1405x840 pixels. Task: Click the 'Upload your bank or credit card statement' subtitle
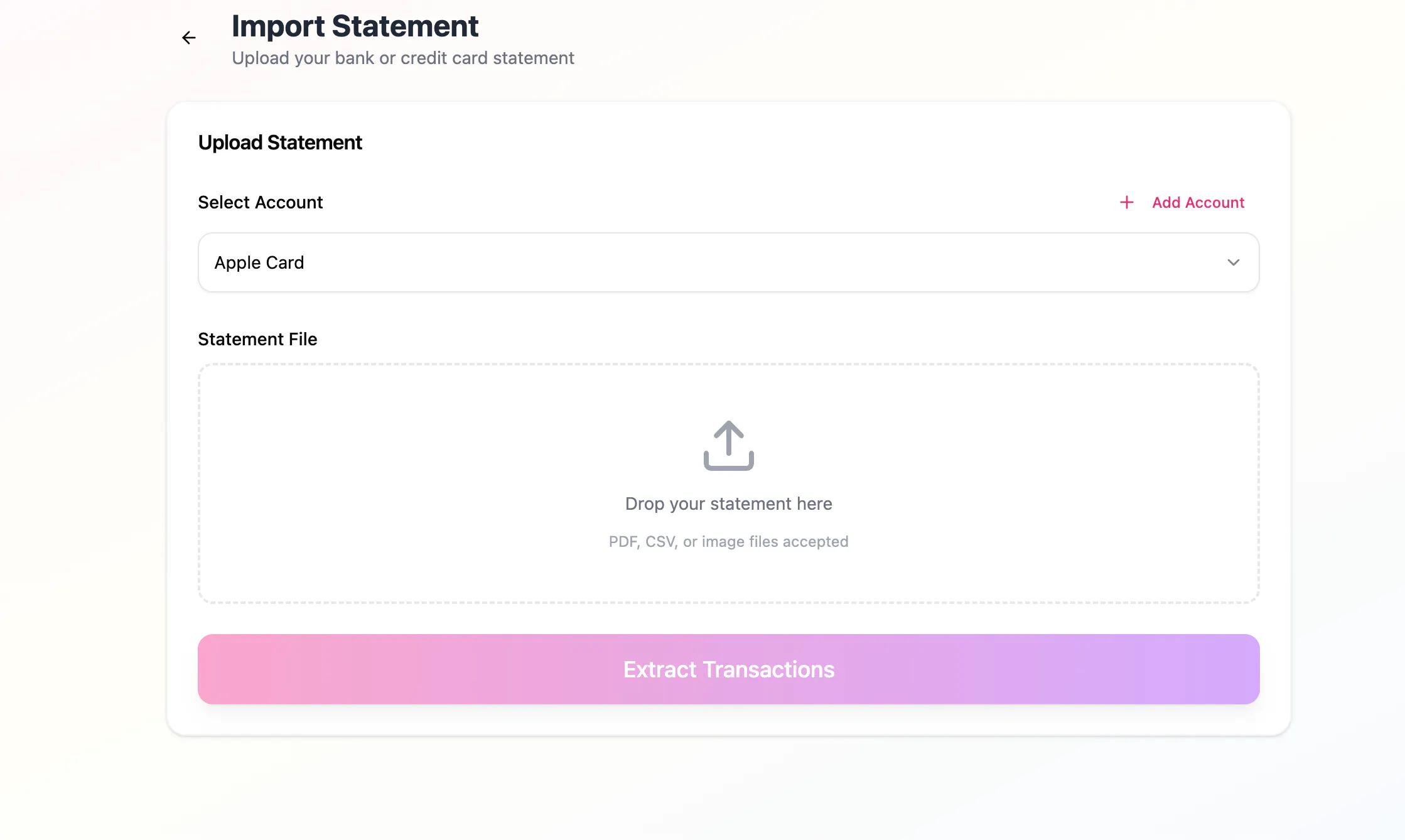coord(403,58)
